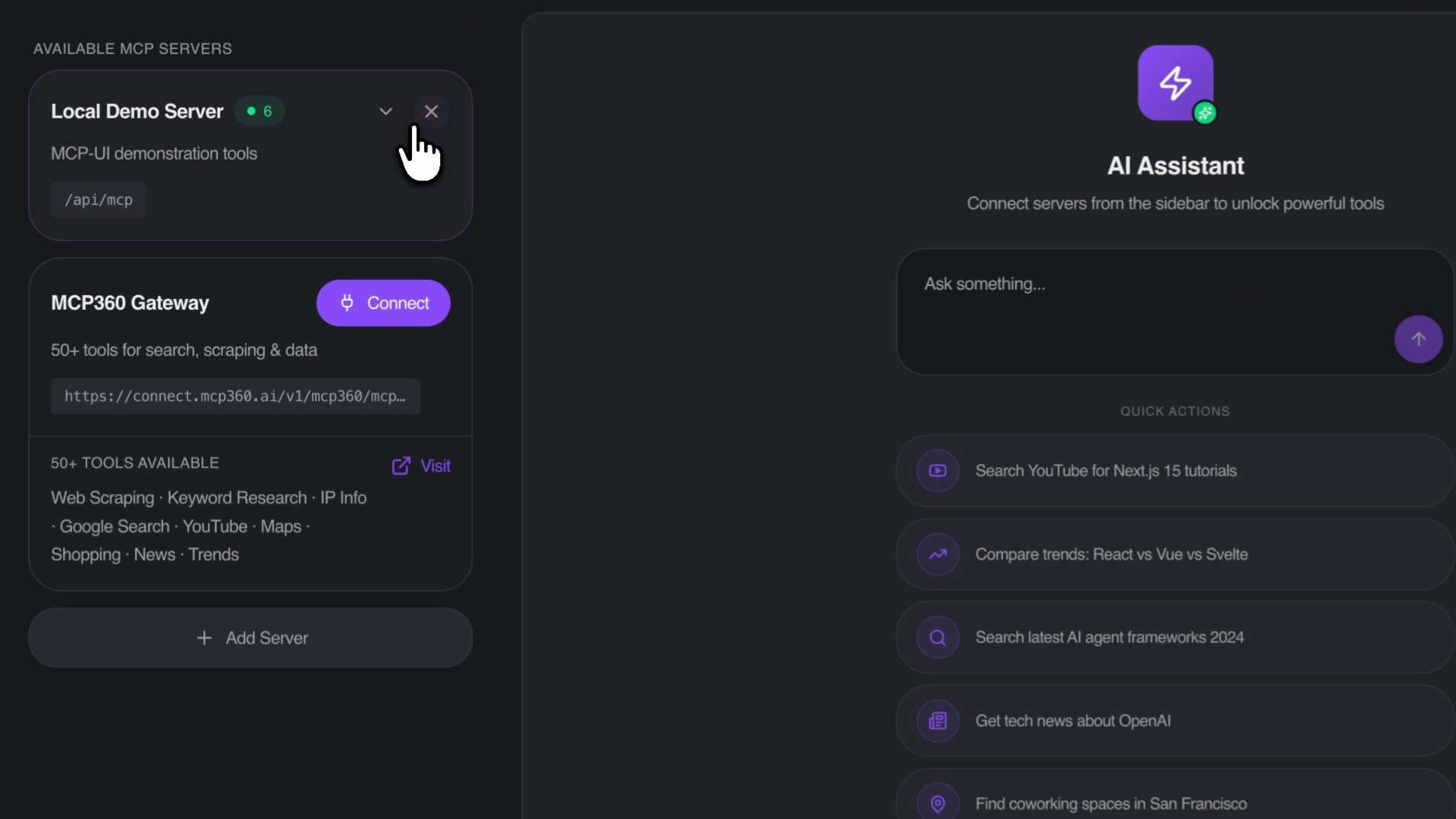Select the /api/mcp endpoint chip
Image resolution: width=1456 pixels, height=819 pixels.
tap(98, 200)
